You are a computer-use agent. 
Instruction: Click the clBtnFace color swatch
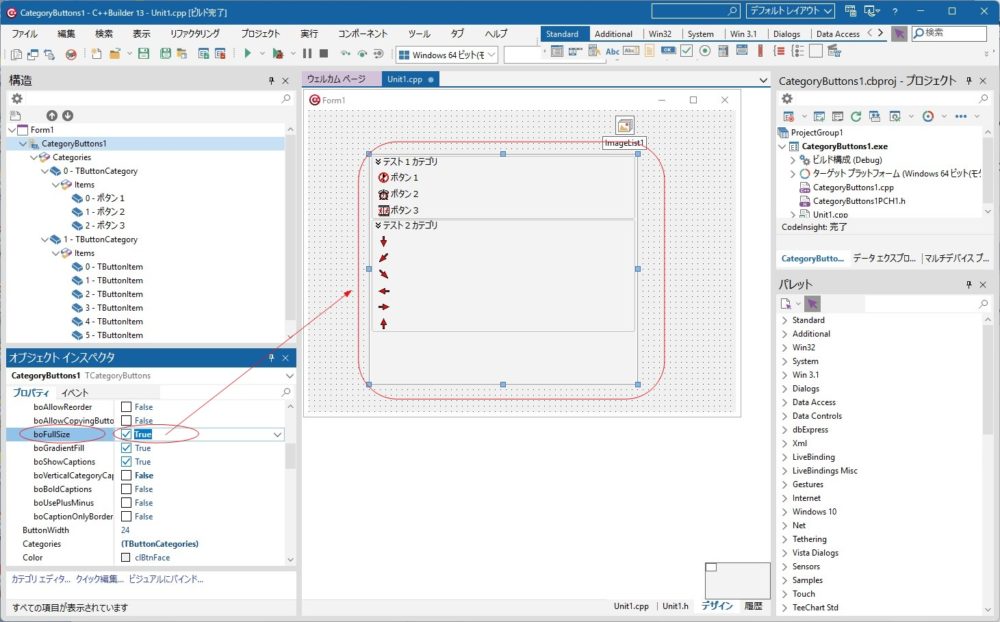point(126,557)
